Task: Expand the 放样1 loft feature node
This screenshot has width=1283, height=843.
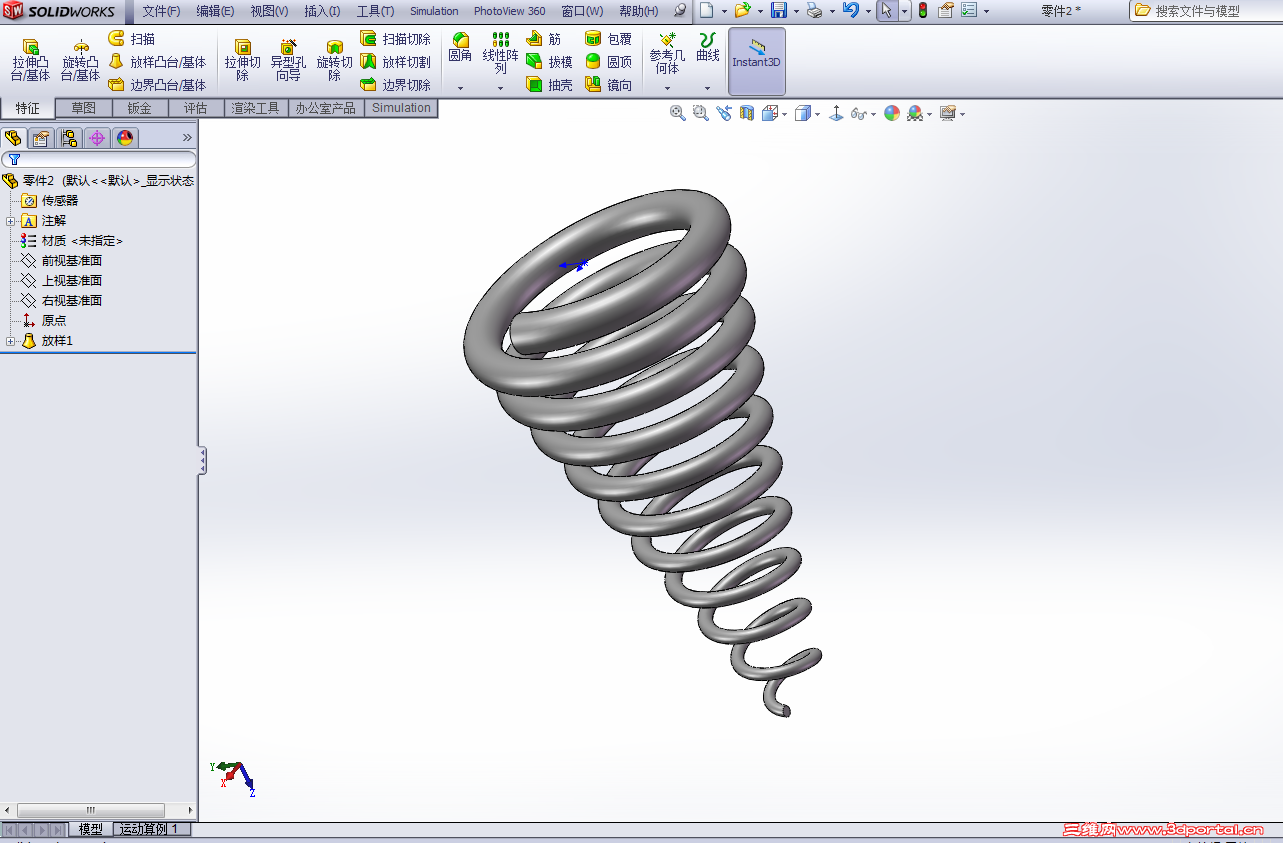Action: (x=10, y=341)
